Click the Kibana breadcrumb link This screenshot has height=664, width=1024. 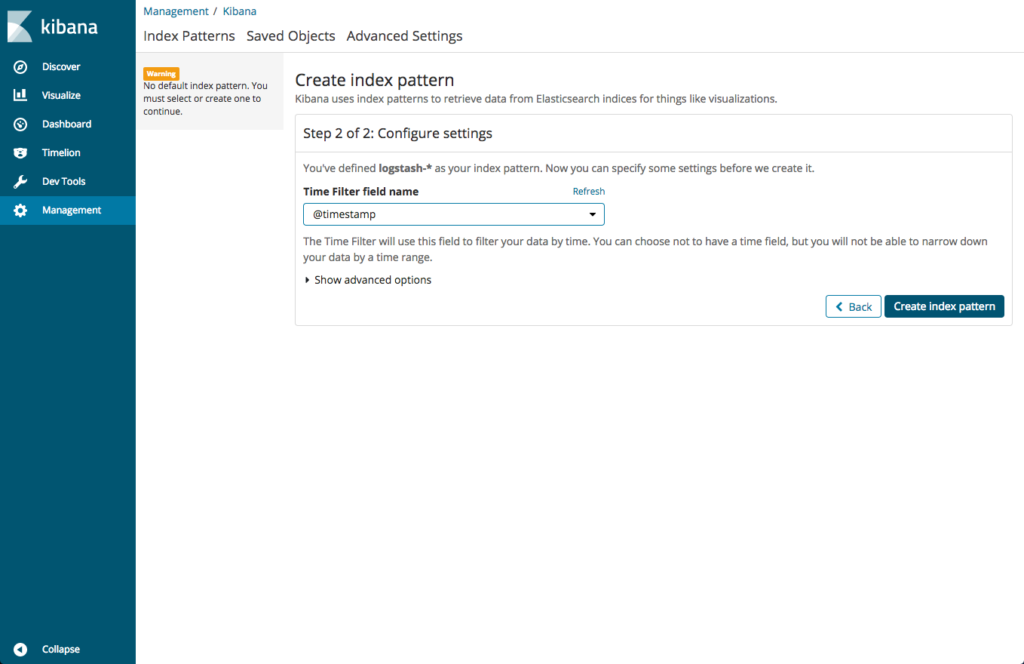(240, 11)
